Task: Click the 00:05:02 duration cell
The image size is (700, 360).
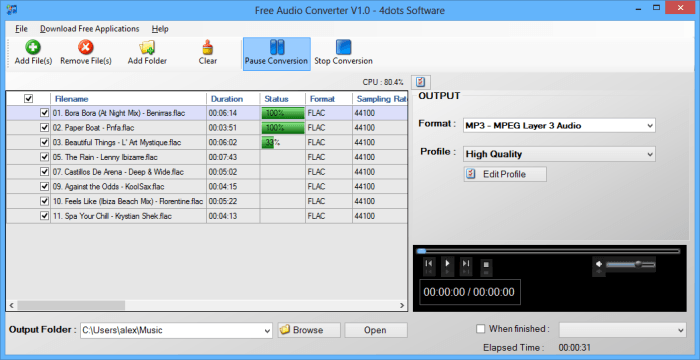Action: coord(233,172)
